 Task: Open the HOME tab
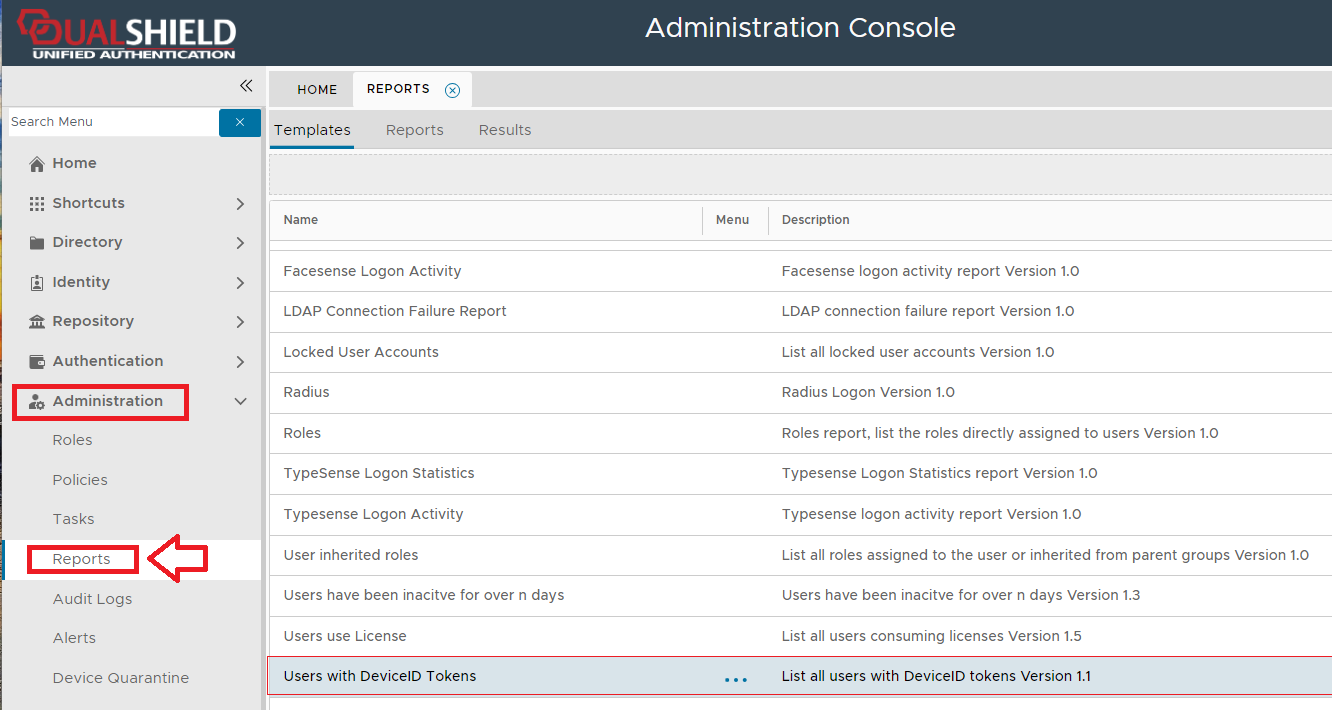(317, 90)
